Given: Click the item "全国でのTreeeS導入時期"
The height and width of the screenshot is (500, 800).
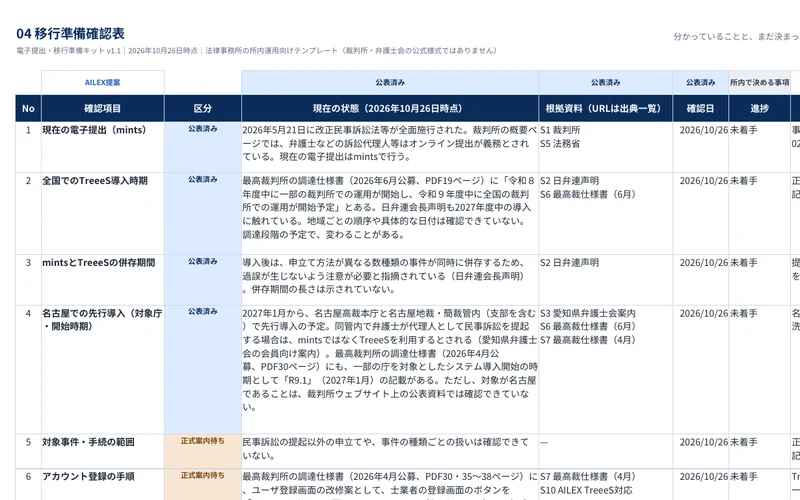Looking at the screenshot, I should [x=95, y=181].
